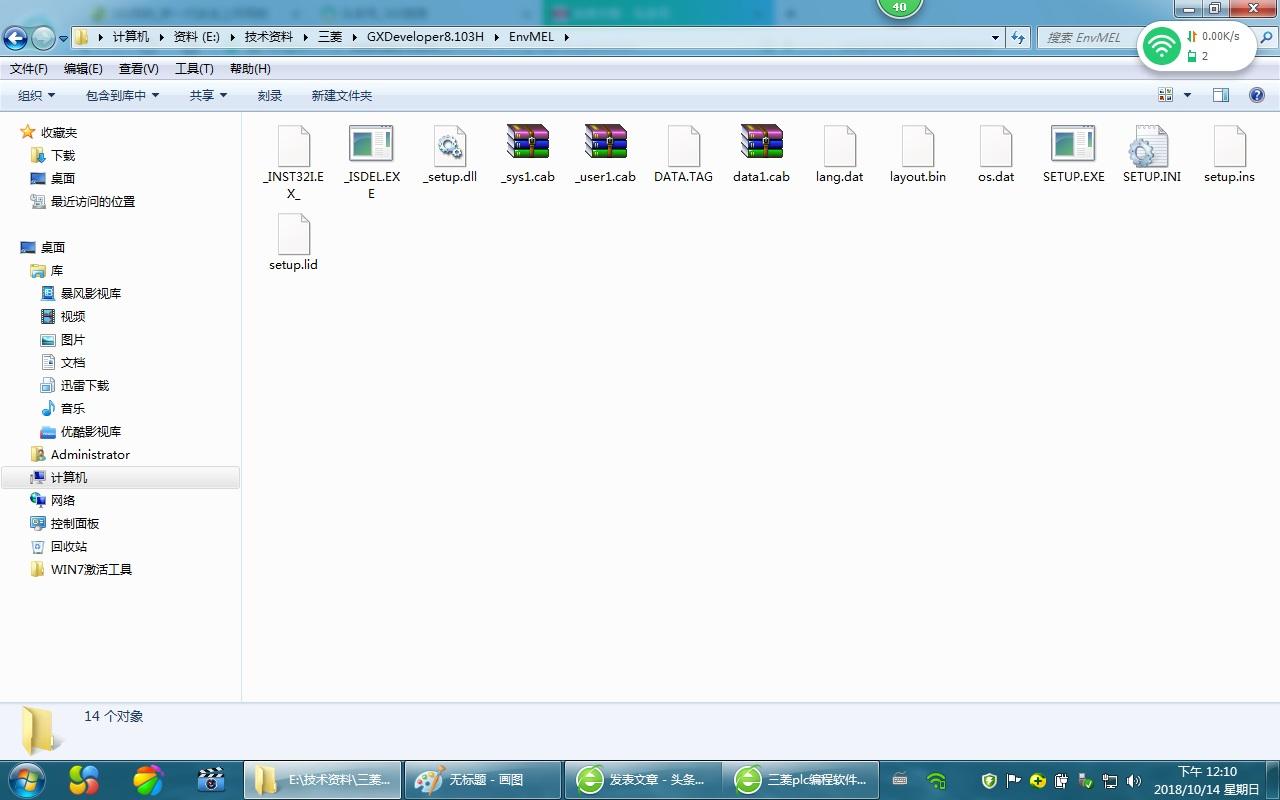1280x800 pixels.
Task: Open the 文件(F) menu
Action: (x=29, y=69)
